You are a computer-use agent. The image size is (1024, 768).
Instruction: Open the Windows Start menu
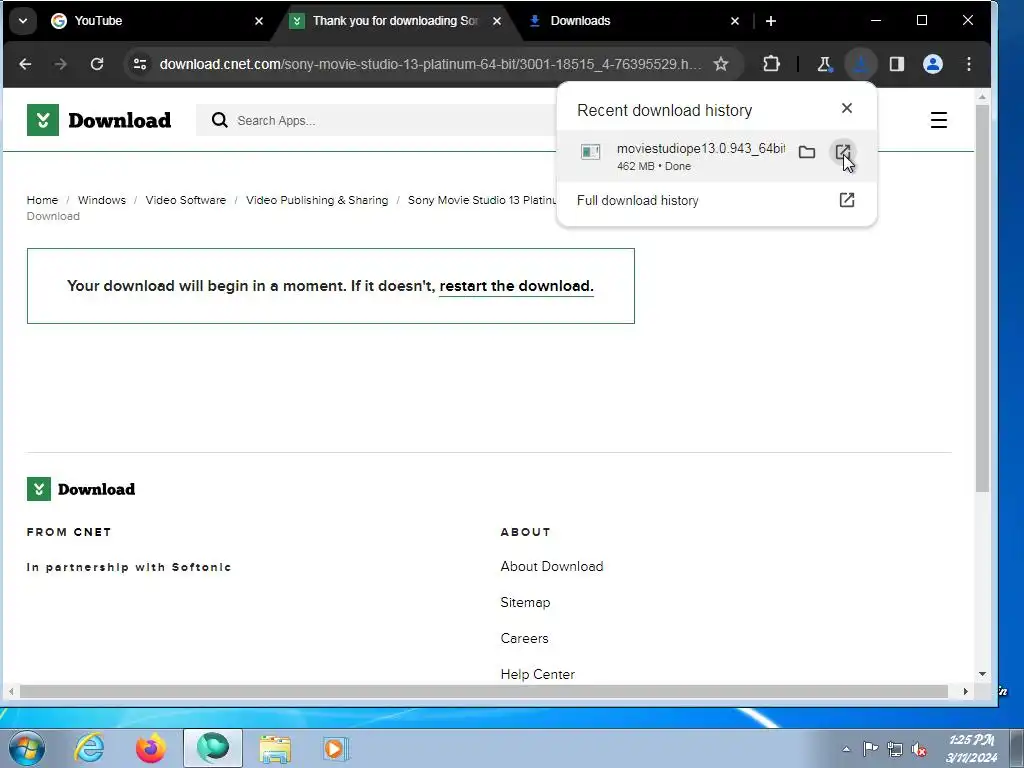click(x=27, y=748)
